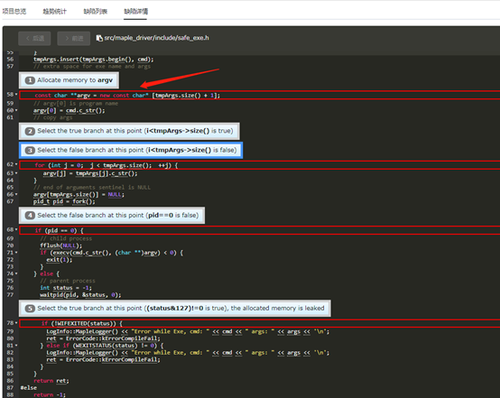Click the argv[j] = tmpArgs[j].c_str() line
This screenshot has height=398, width=500.
tap(90, 173)
